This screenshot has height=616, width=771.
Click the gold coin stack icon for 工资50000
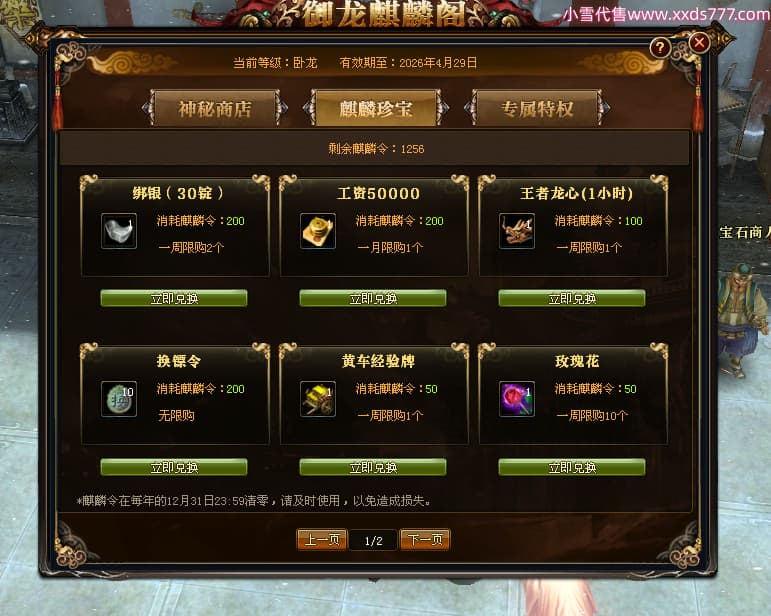(x=318, y=231)
